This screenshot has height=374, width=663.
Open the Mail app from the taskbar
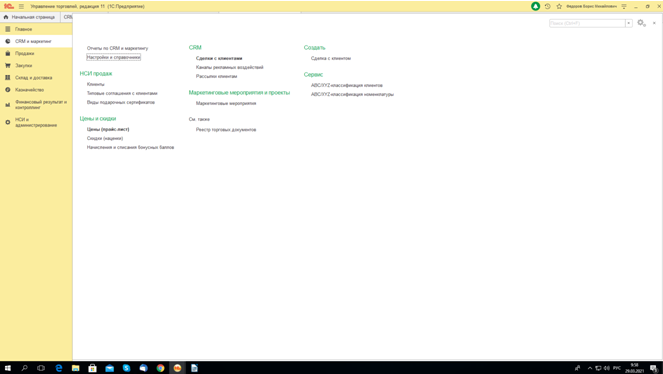tap(109, 368)
